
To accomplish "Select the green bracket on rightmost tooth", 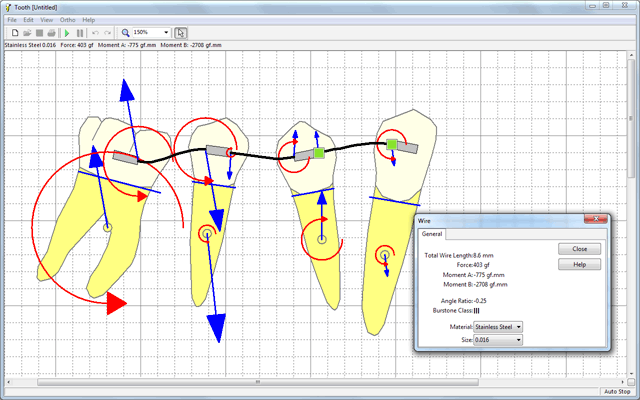I will coord(393,145).
